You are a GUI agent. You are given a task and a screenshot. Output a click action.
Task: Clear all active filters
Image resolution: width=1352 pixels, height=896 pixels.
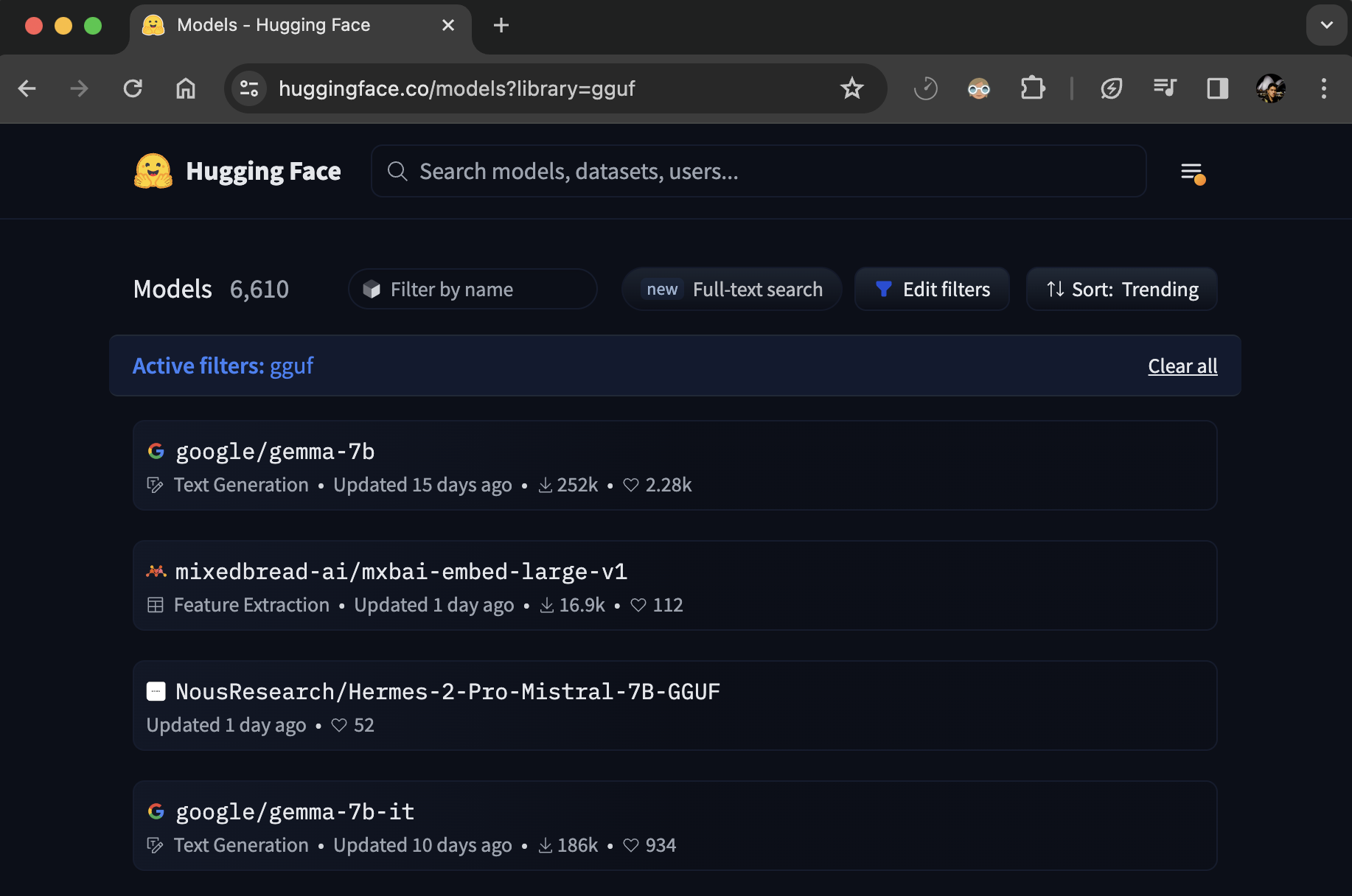click(1182, 366)
